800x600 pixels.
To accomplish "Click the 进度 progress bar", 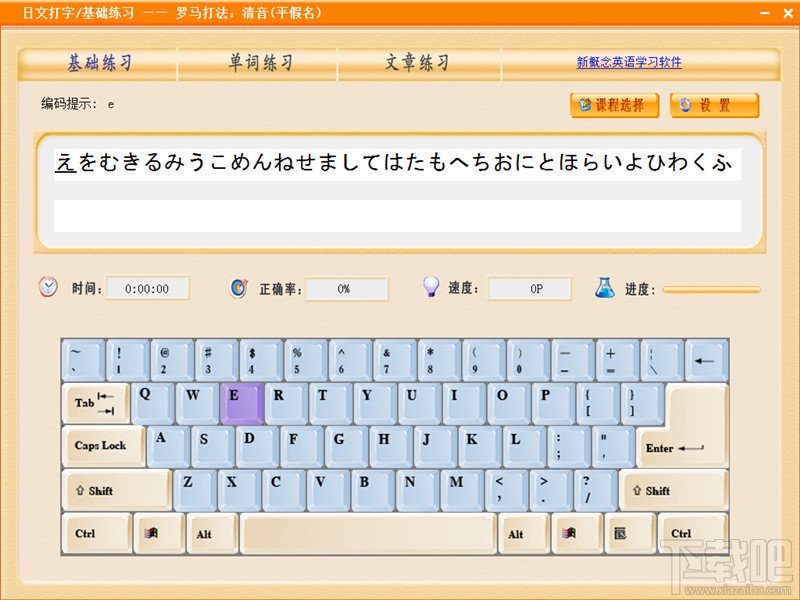I will pyautogui.click(x=712, y=289).
